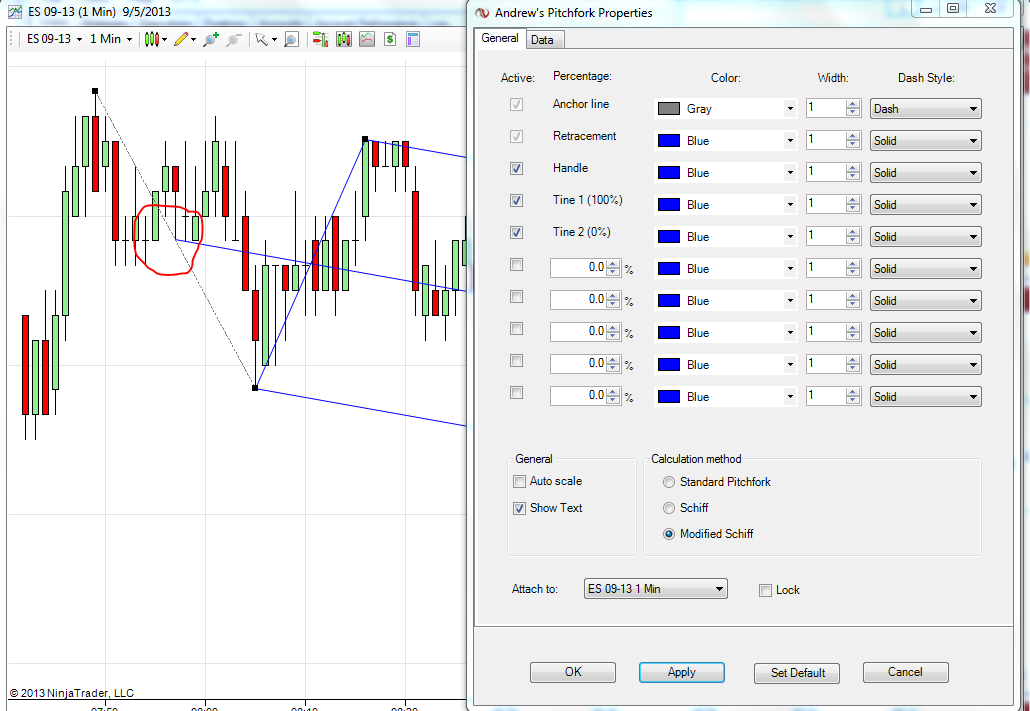Open the ES 09-13 instrument selector

[54, 39]
